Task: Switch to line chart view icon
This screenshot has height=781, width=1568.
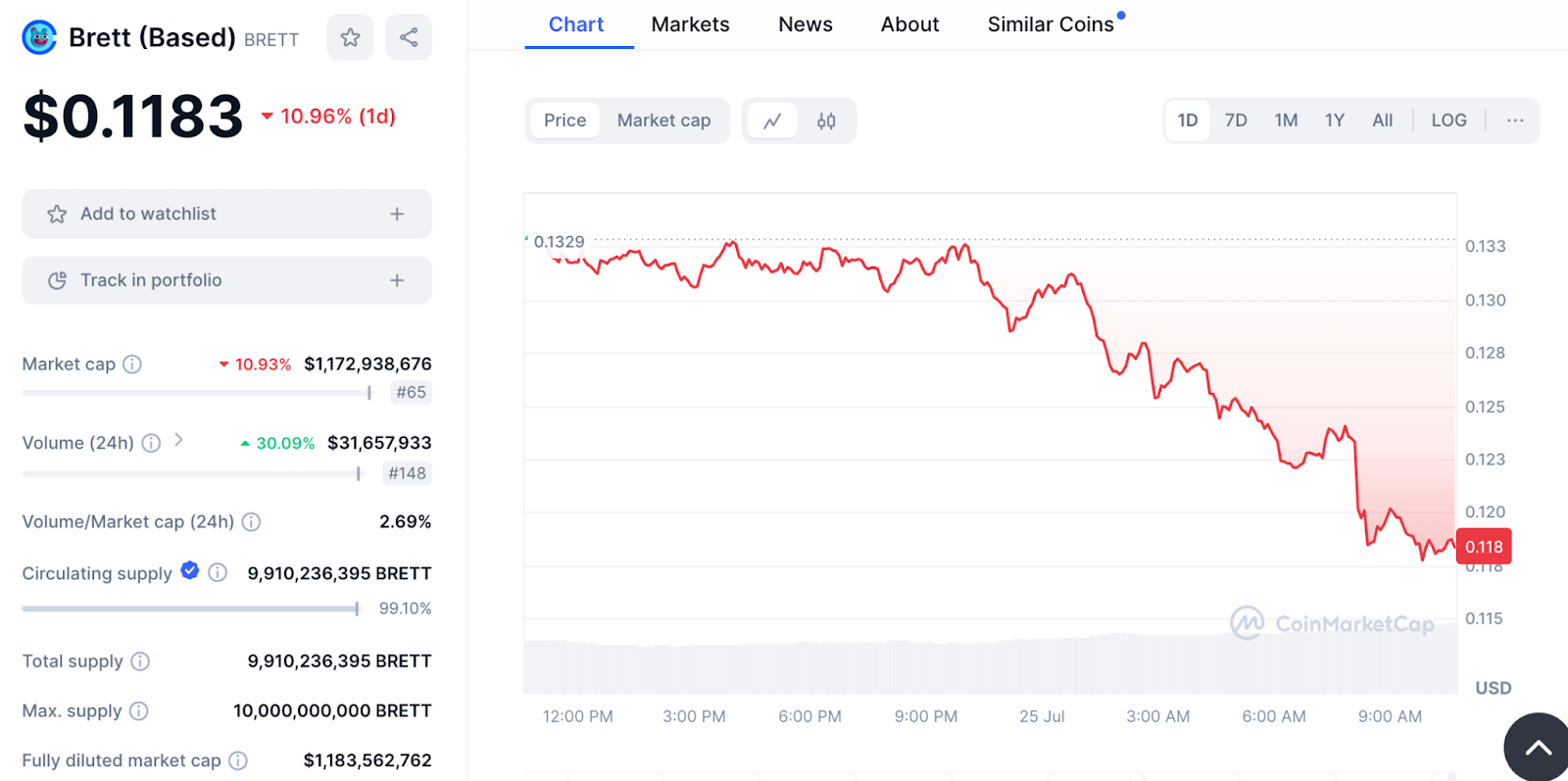Action: click(x=772, y=121)
